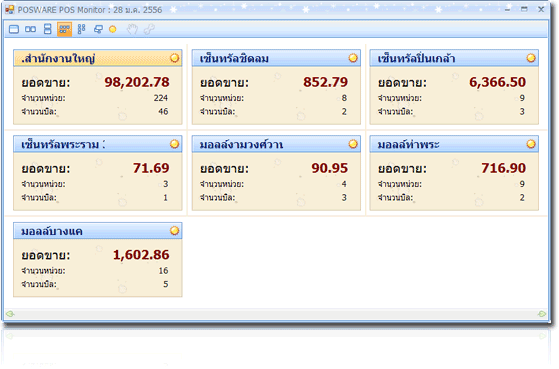This screenshot has height=369, width=559.
Task: Click the yellow sun toolbar icon
Action: pos(113,29)
